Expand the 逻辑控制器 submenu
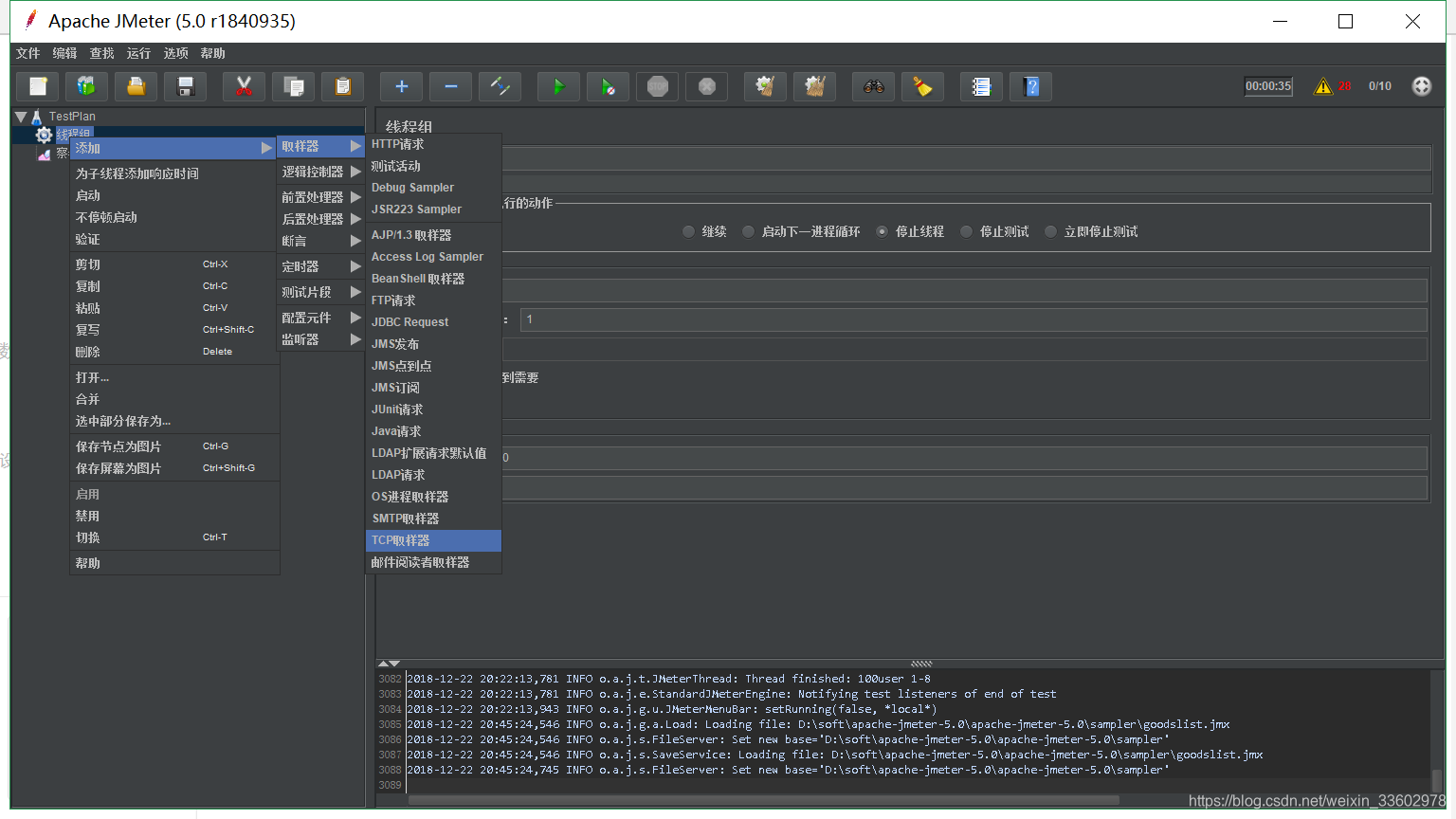 [320, 172]
